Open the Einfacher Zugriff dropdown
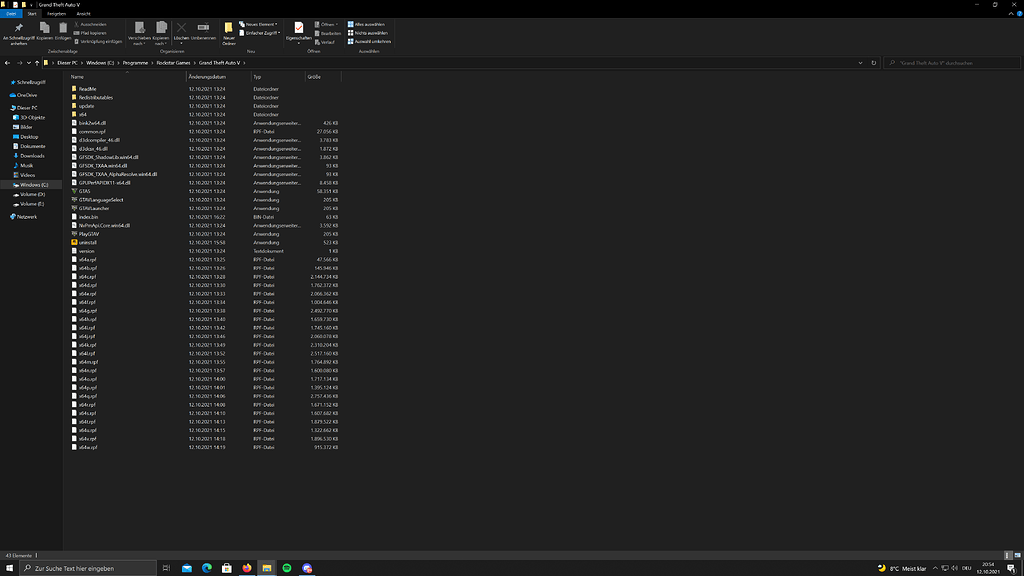Screen dimensions: 1024x576 [x=260, y=33]
